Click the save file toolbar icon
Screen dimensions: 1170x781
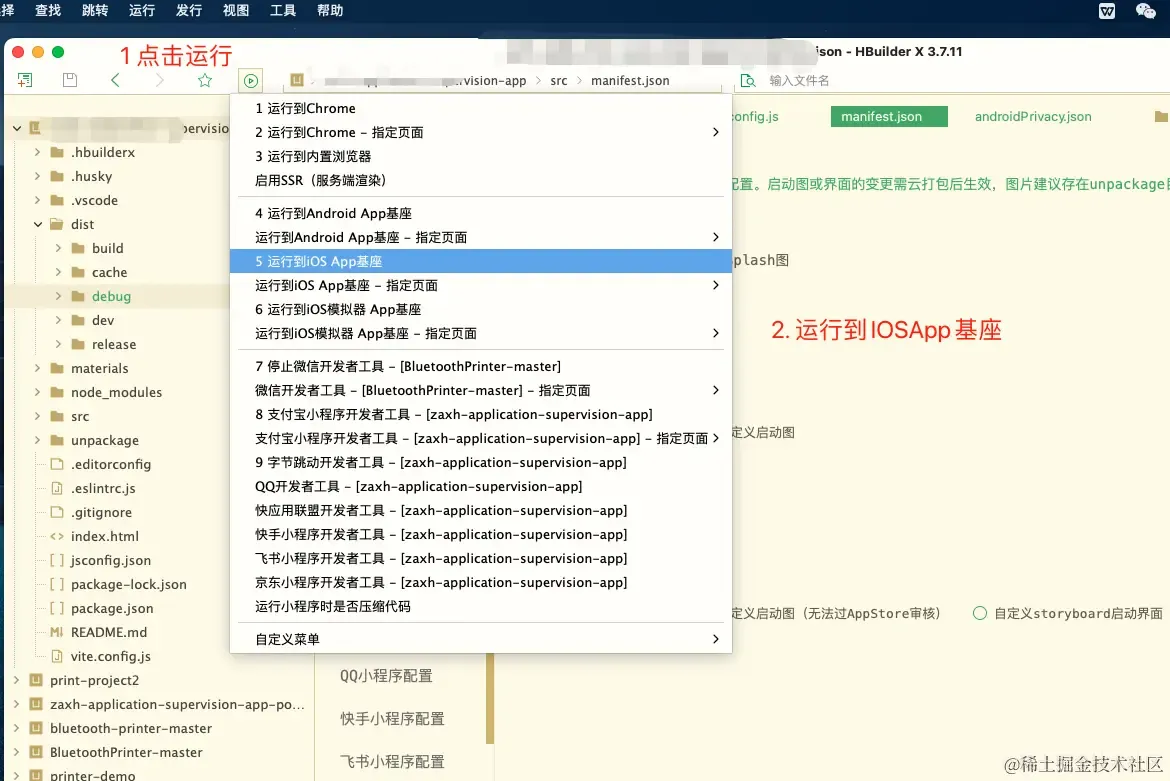point(70,80)
